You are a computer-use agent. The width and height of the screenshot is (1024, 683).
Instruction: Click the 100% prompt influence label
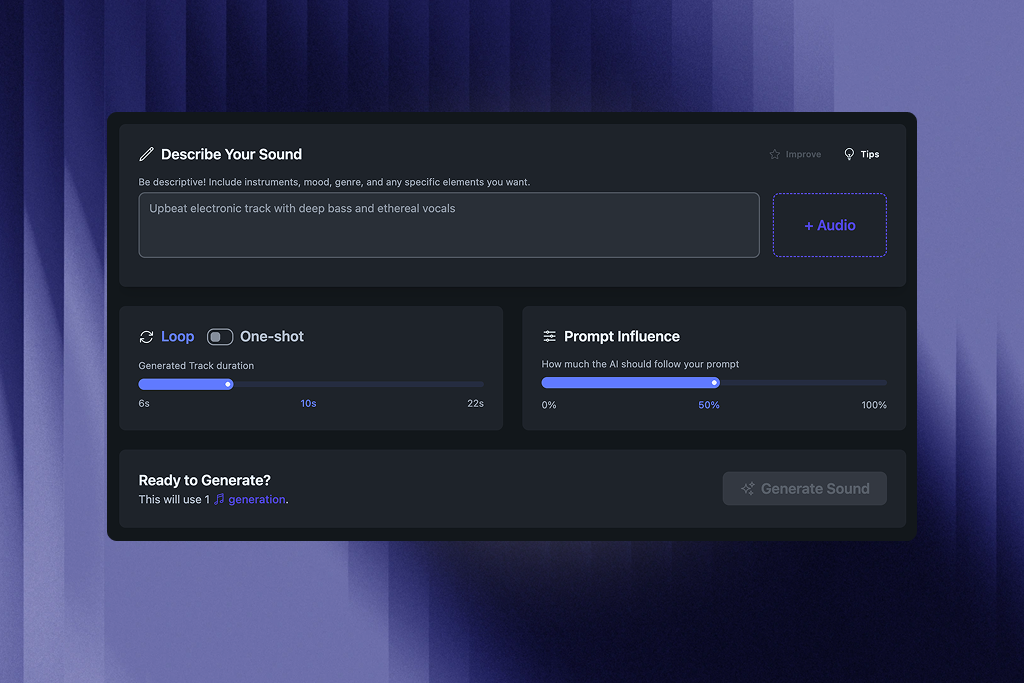tap(873, 405)
